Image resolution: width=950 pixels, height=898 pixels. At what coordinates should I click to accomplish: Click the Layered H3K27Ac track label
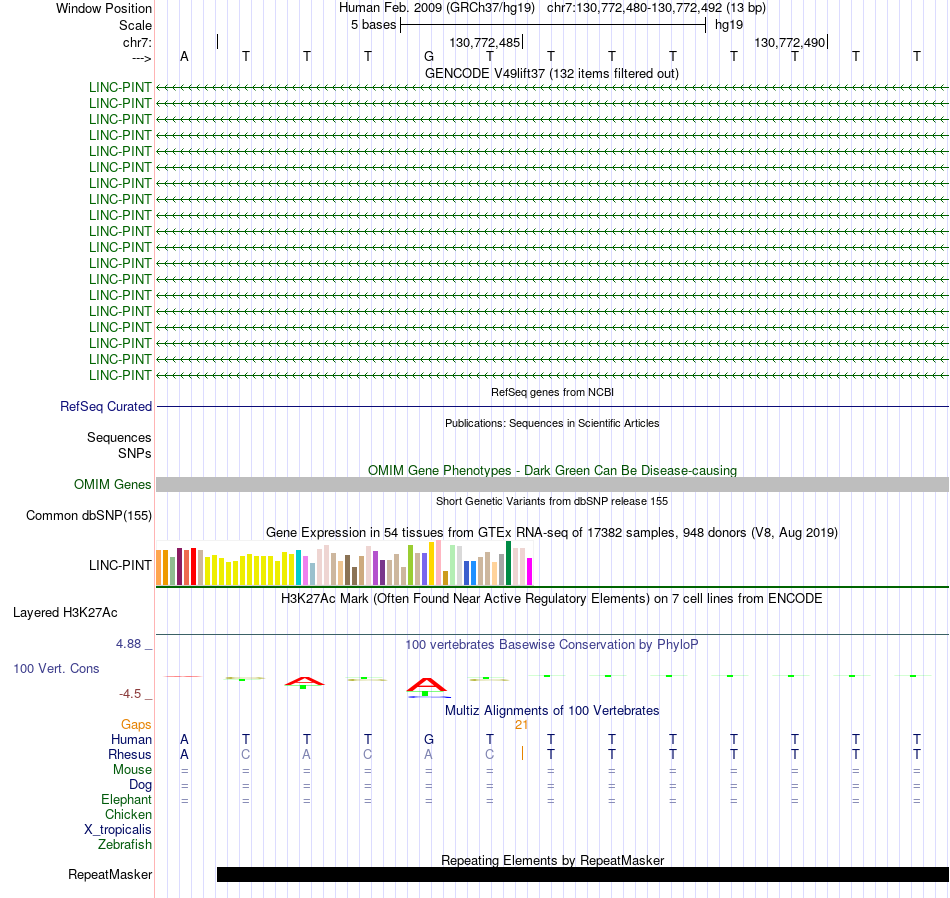(x=65, y=613)
